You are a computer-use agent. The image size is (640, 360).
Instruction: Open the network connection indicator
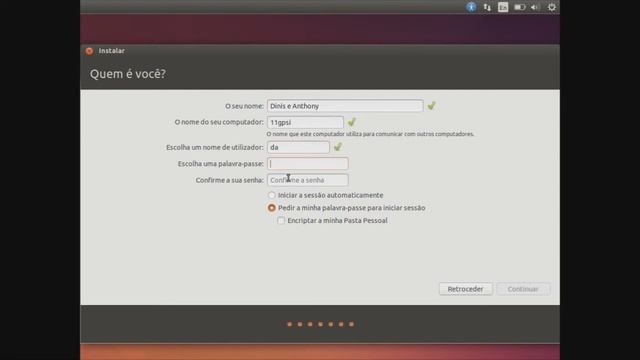coord(487,7)
